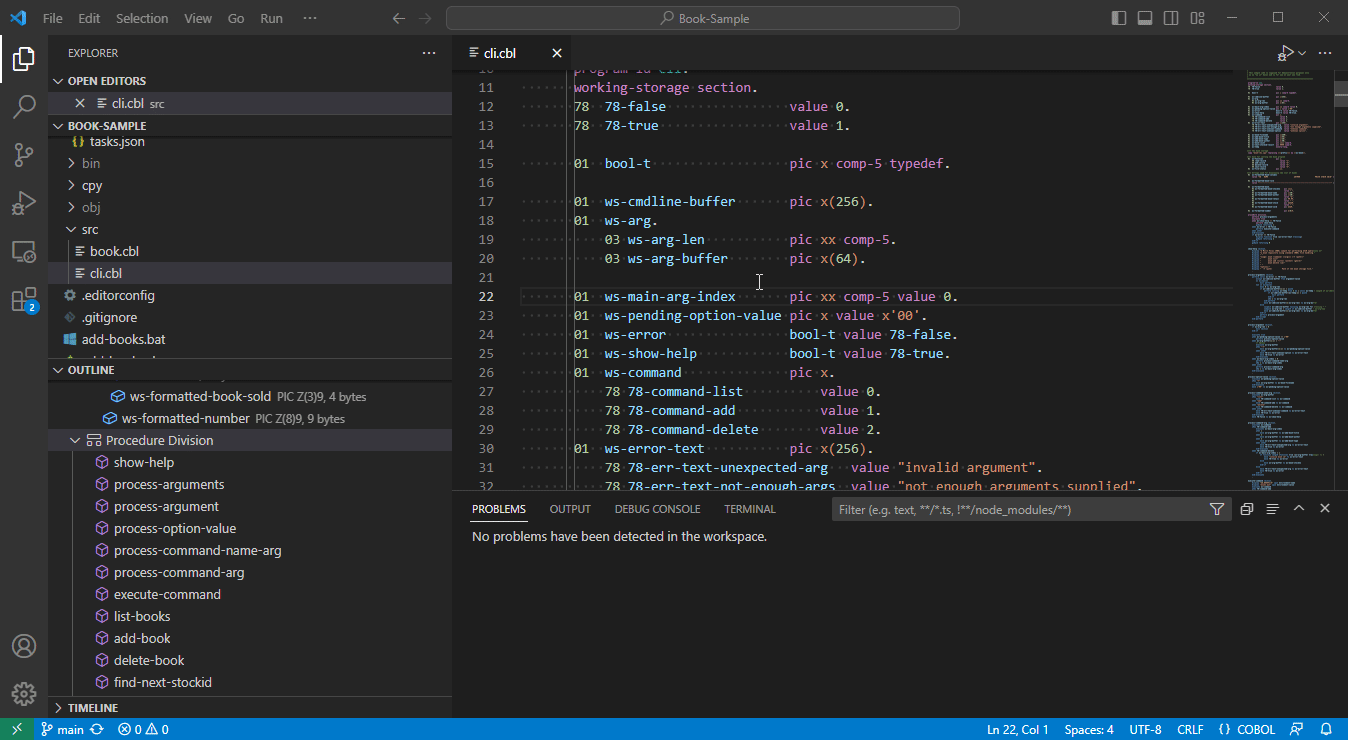Open the View menu
The width and height of the screenshot is (1348, 740).
pyautogui.click(x=198, y=18)
